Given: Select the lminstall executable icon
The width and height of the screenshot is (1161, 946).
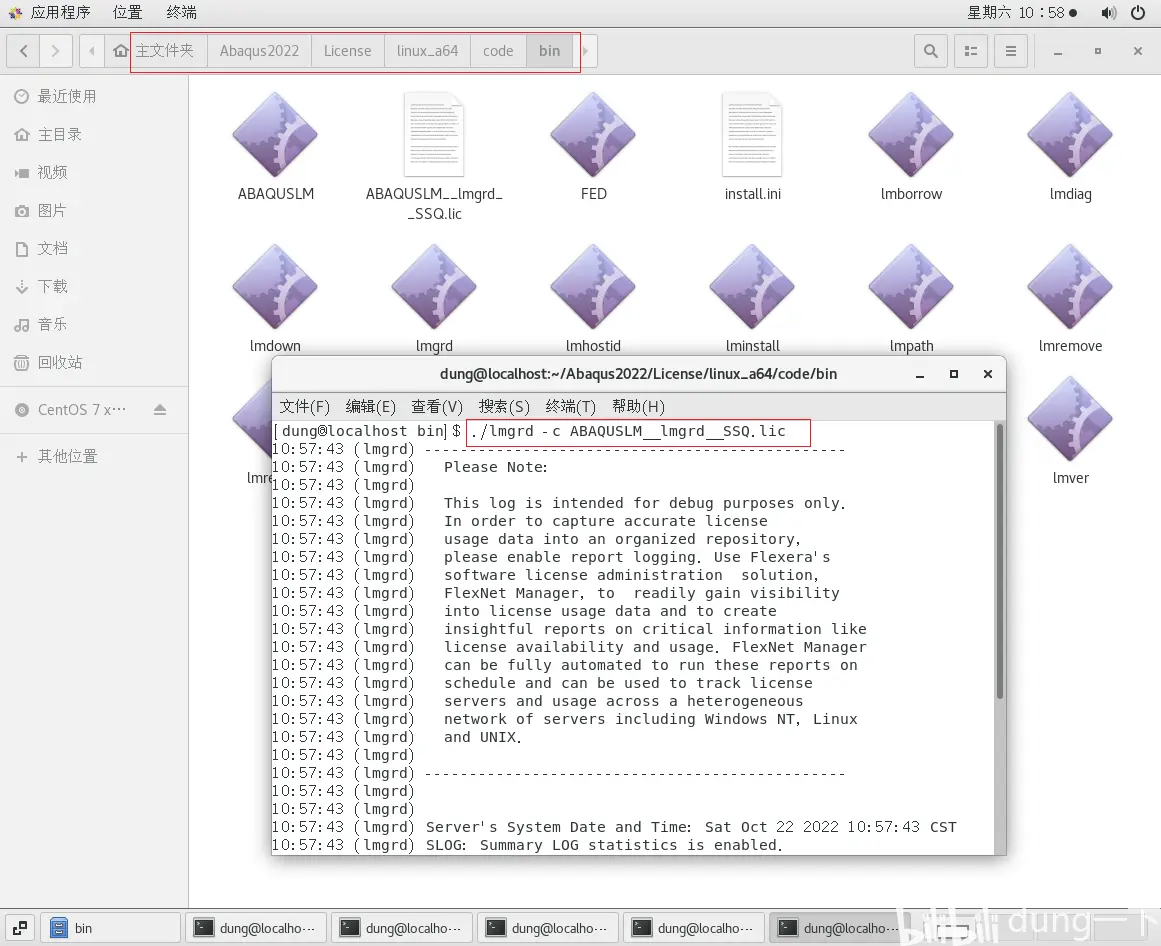Looking at the screenshot, I should (752, 287).
